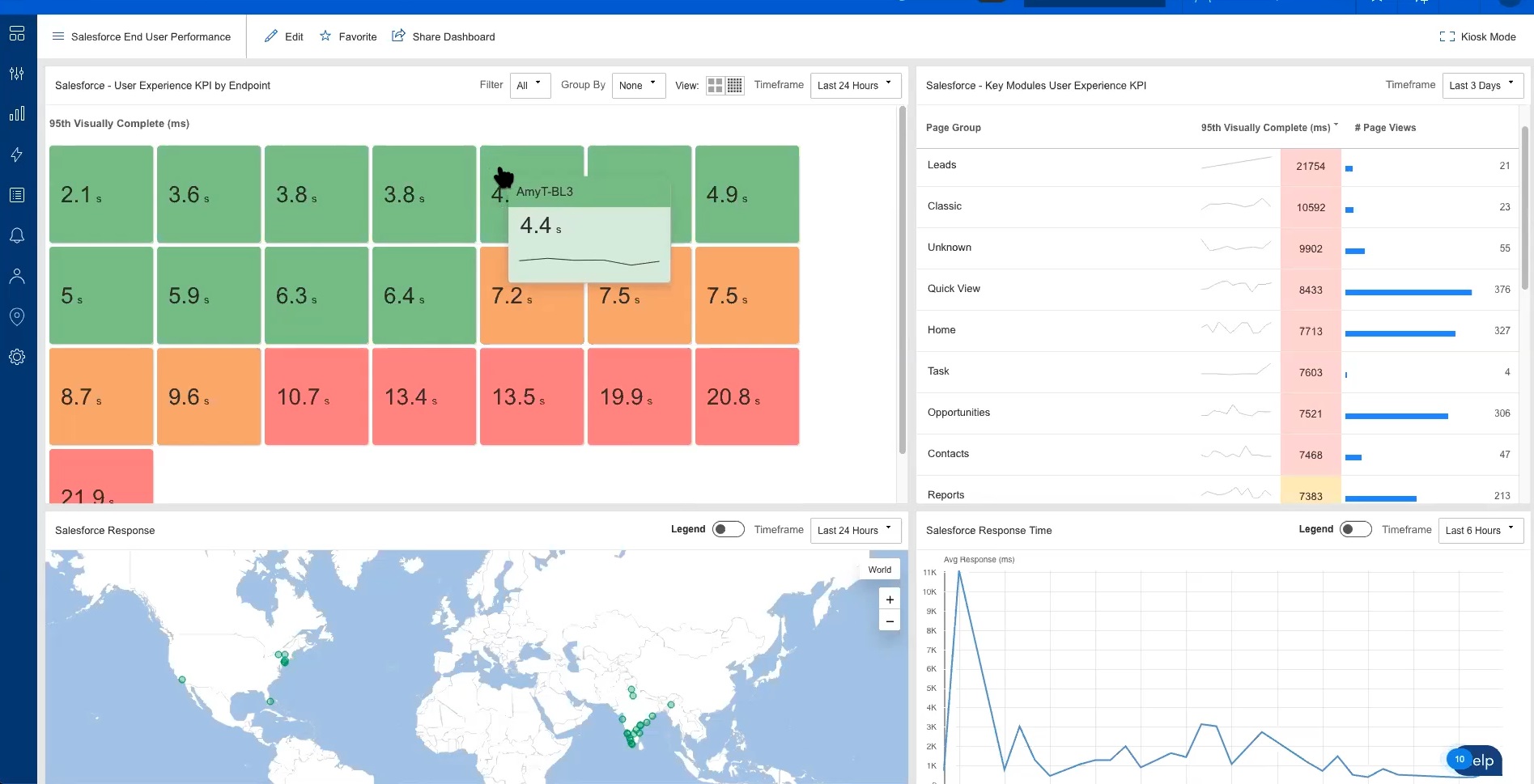1534x784 pixels.
Task: Switch to small grid view icon
Action: (x=734, y=85)
